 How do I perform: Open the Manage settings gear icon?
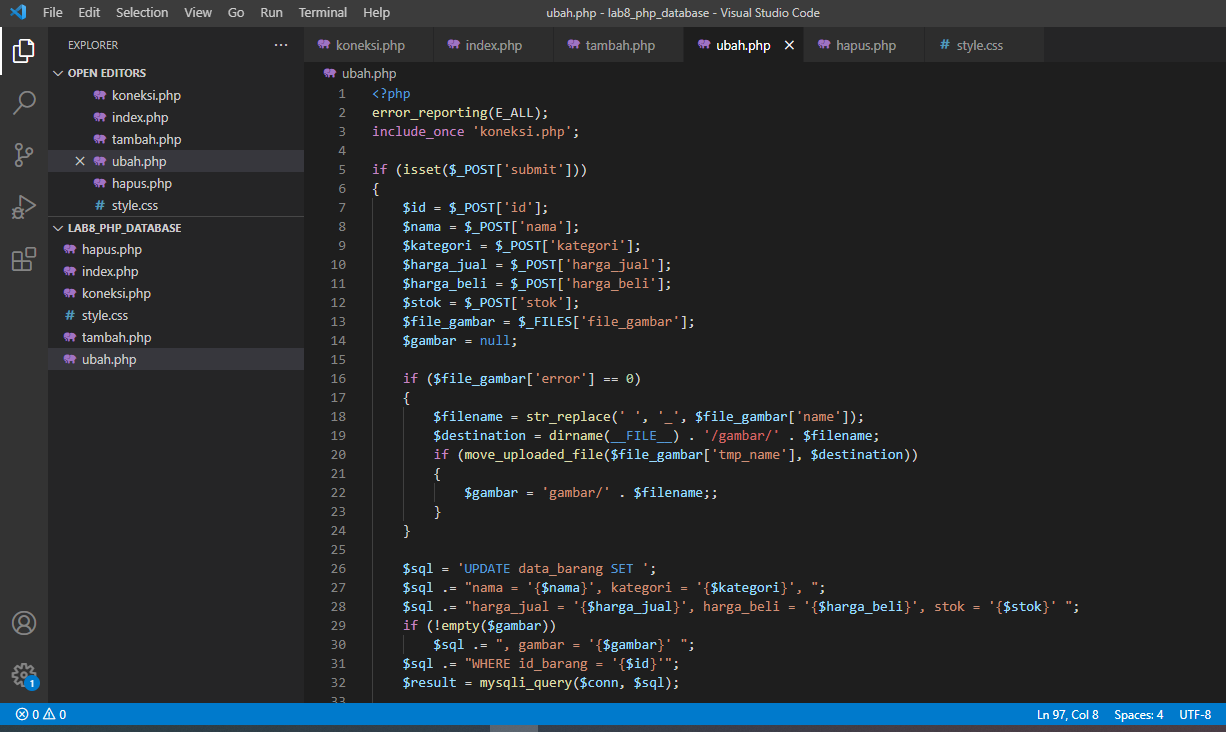[25, 675]
